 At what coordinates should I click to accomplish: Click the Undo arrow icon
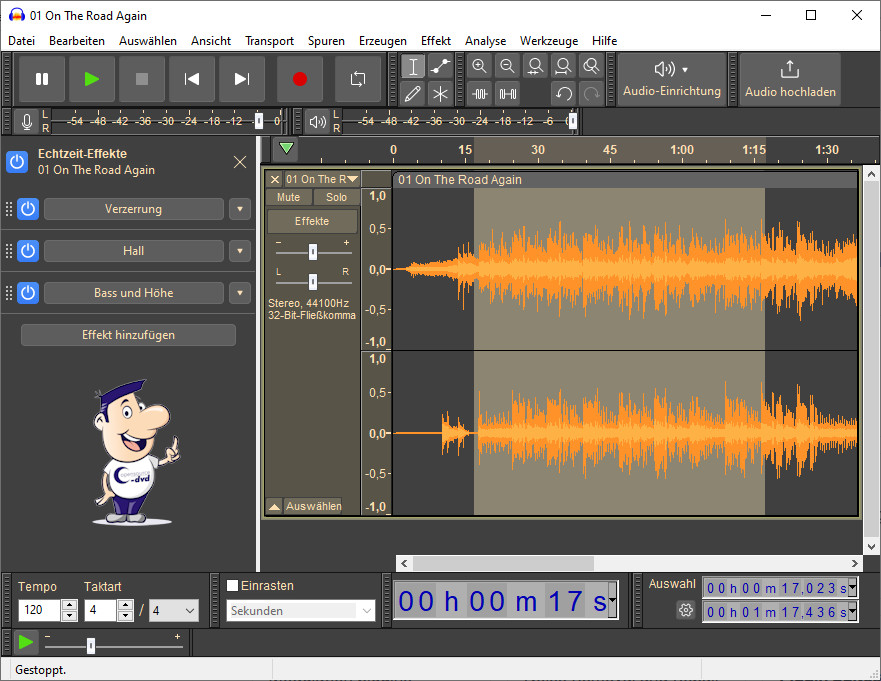click(564, 94)
